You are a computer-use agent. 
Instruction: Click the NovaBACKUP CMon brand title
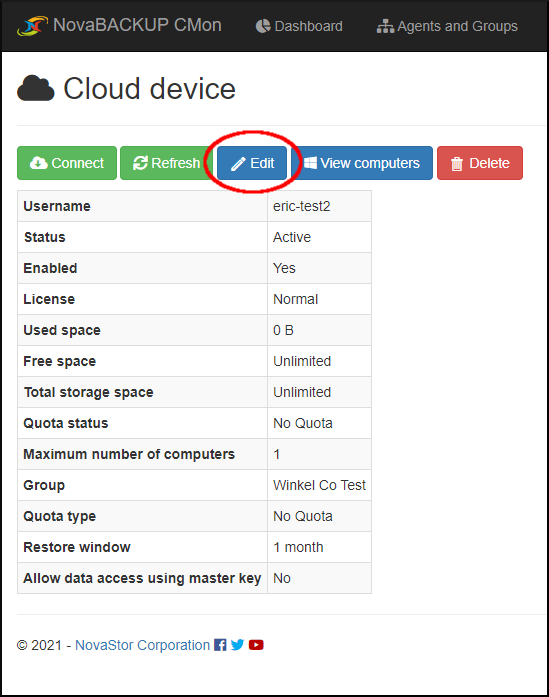(137, 25)
